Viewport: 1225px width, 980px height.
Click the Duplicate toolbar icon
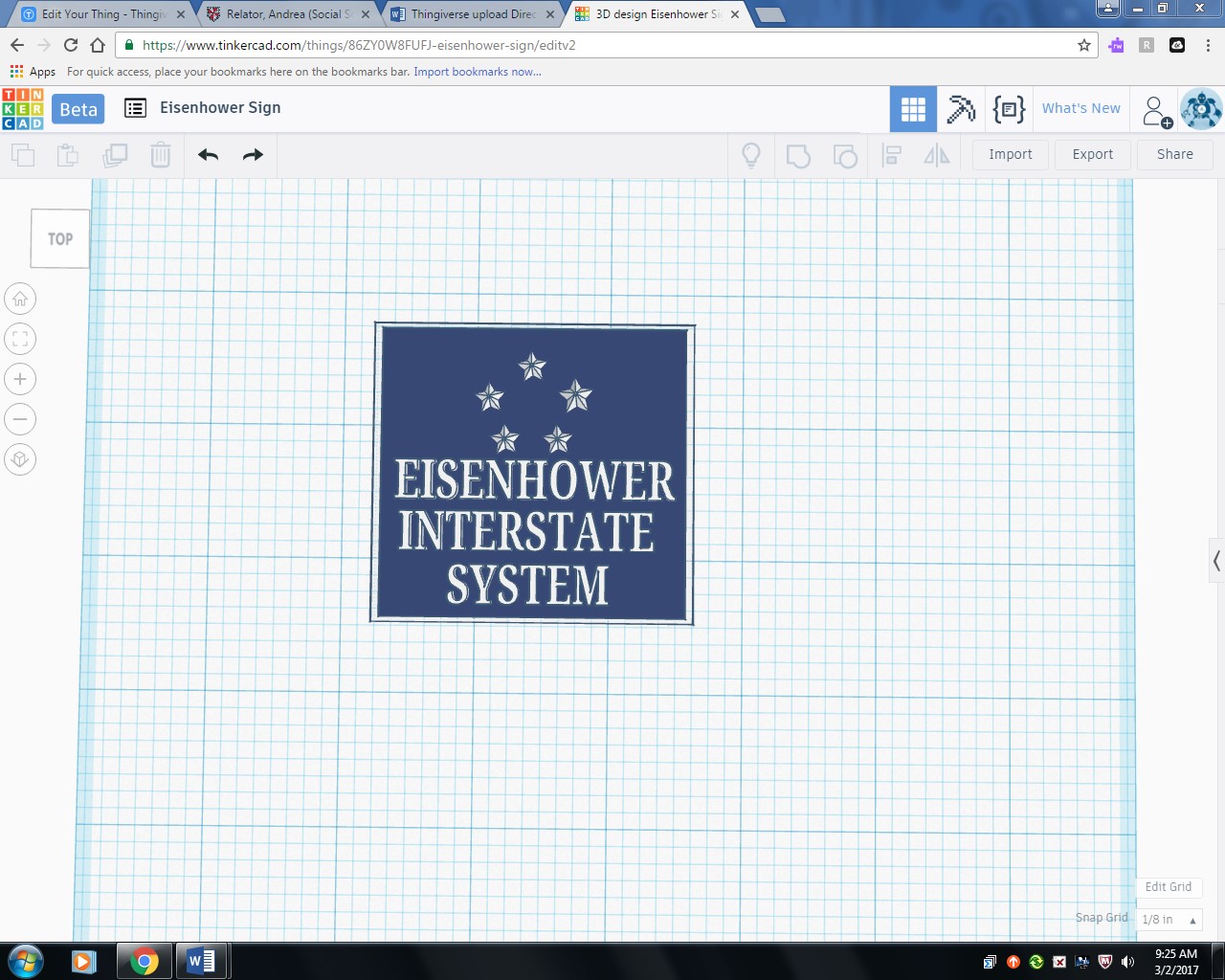(115, 155)
